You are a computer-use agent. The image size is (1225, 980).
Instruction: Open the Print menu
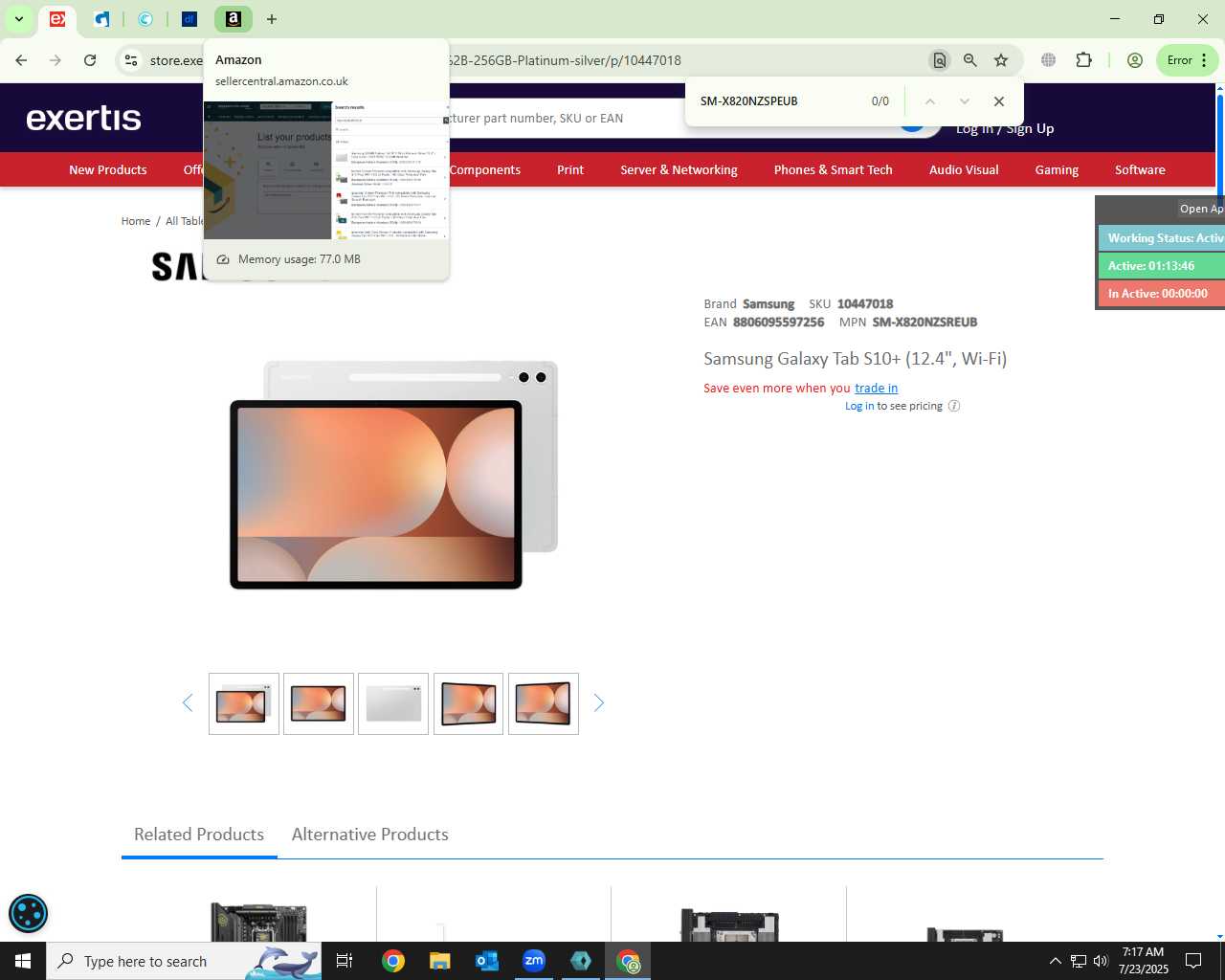570,169
